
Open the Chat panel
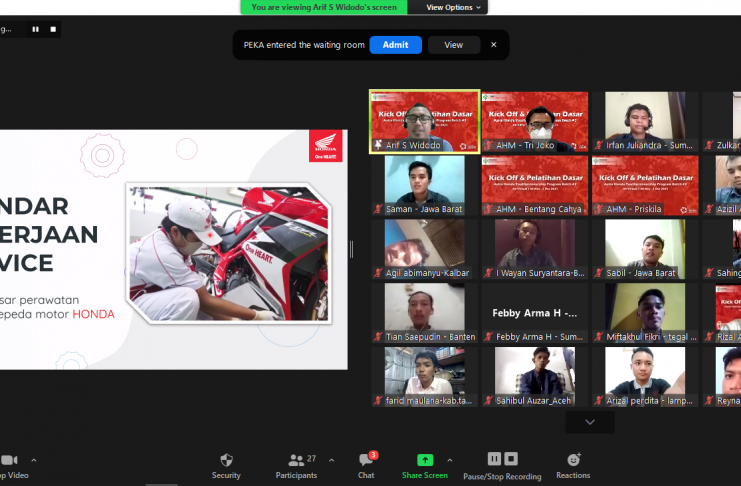[x=366, y=460]
